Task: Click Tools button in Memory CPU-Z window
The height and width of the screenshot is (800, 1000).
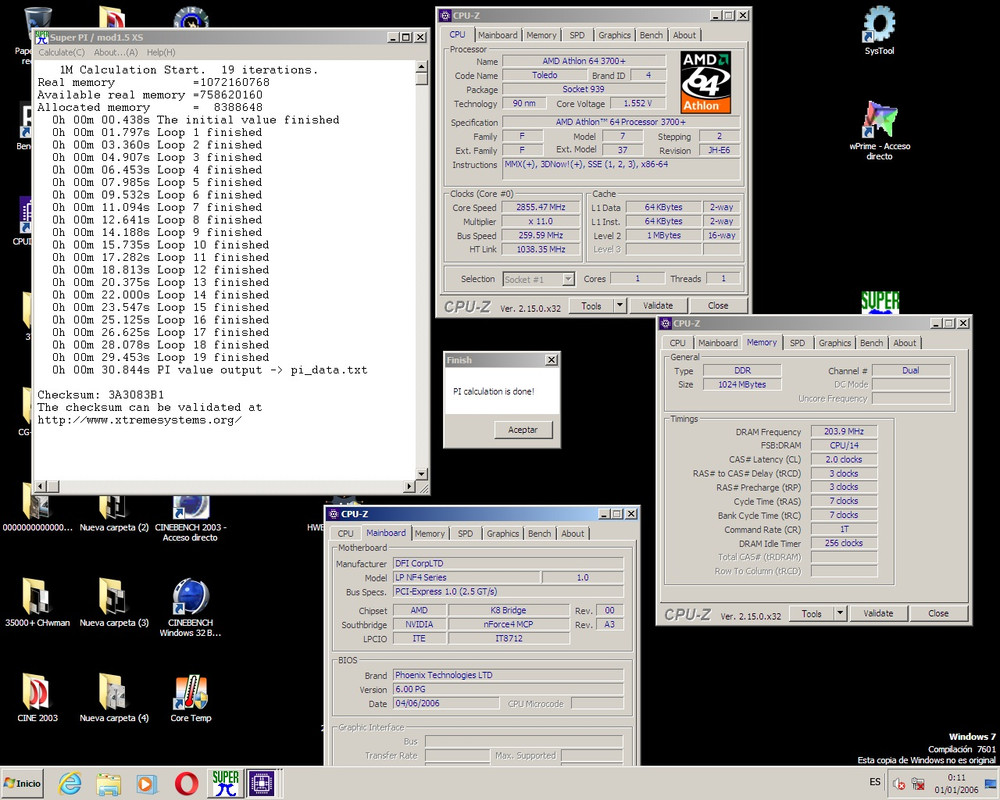Action: [x=811, y=614]
